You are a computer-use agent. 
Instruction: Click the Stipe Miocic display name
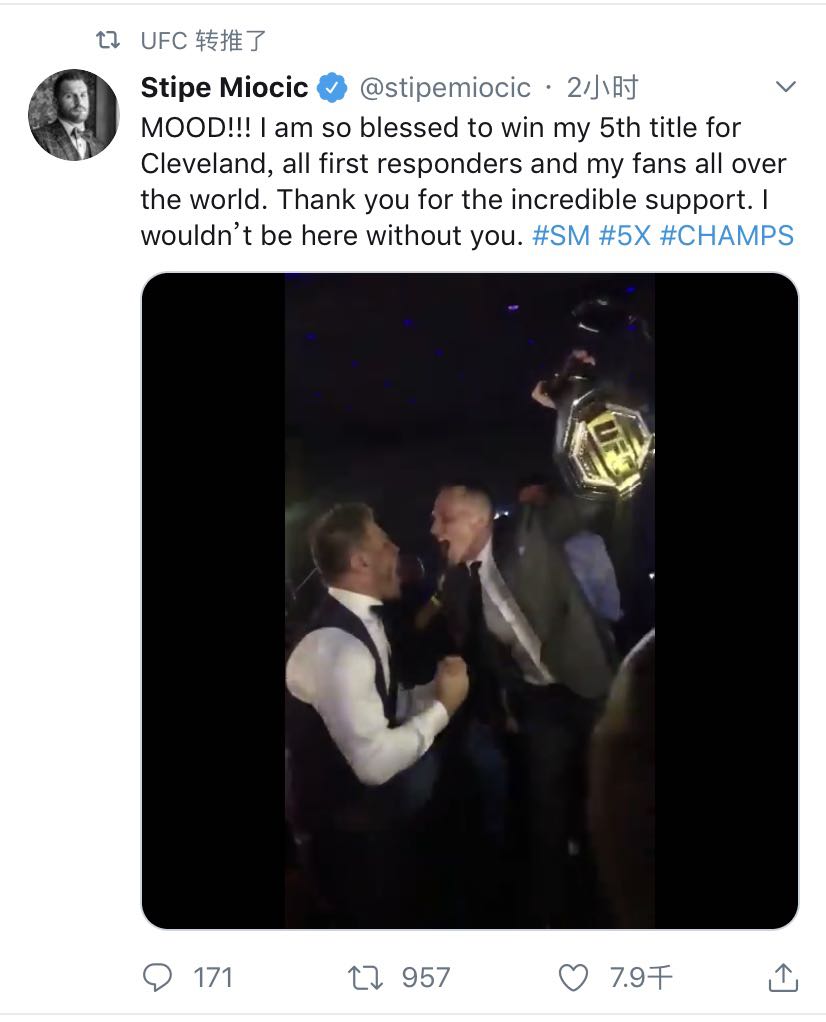pos(224,87)
